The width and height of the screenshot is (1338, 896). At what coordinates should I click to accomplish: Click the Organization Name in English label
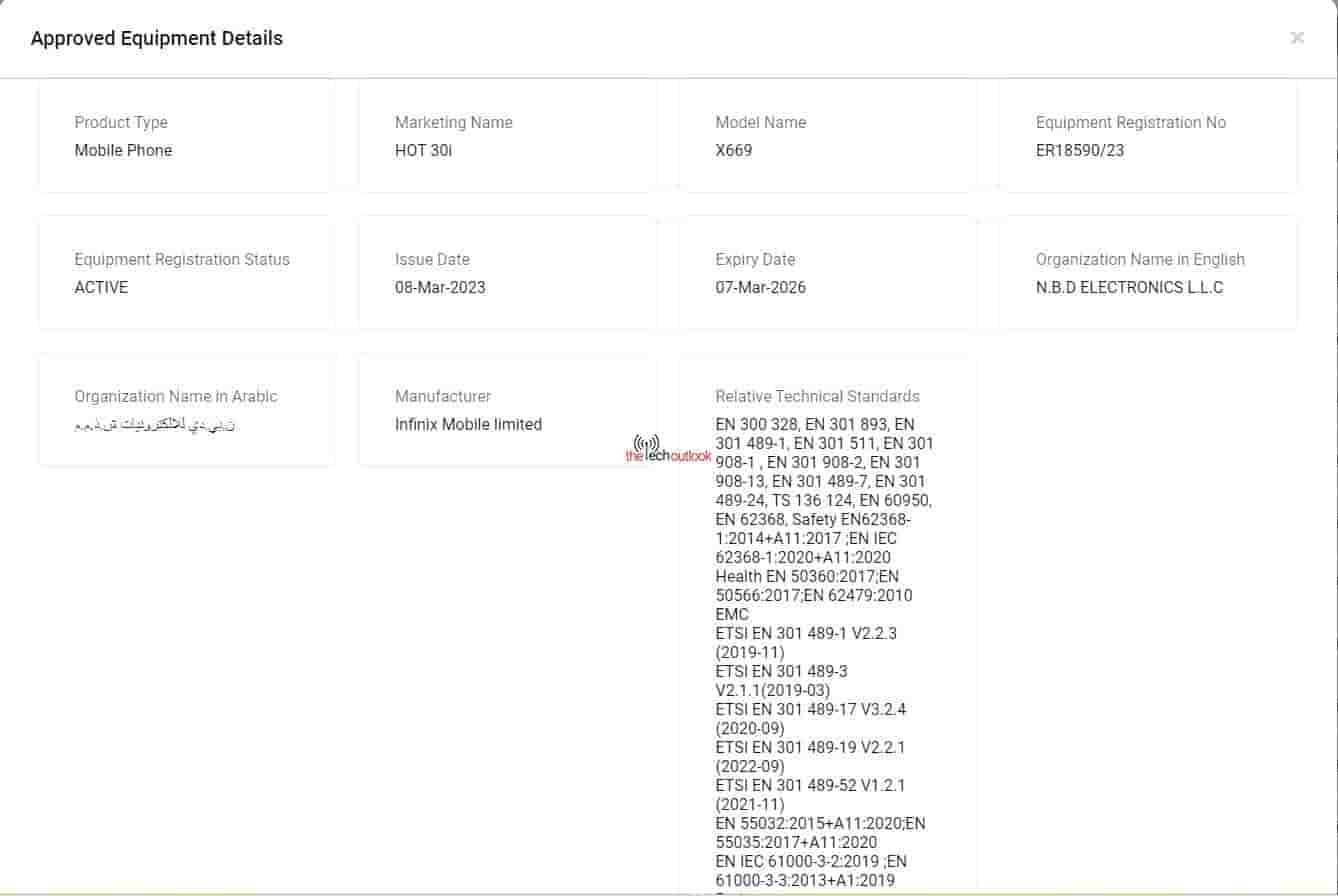pos(1140,259)
